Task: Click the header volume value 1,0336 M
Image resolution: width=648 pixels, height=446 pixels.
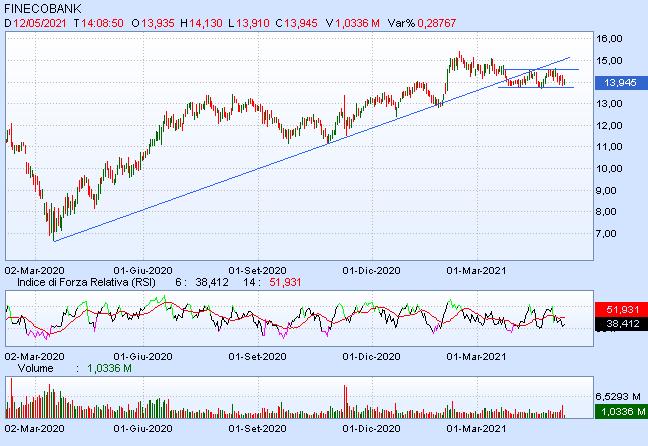Action: (x=357, y=23)
